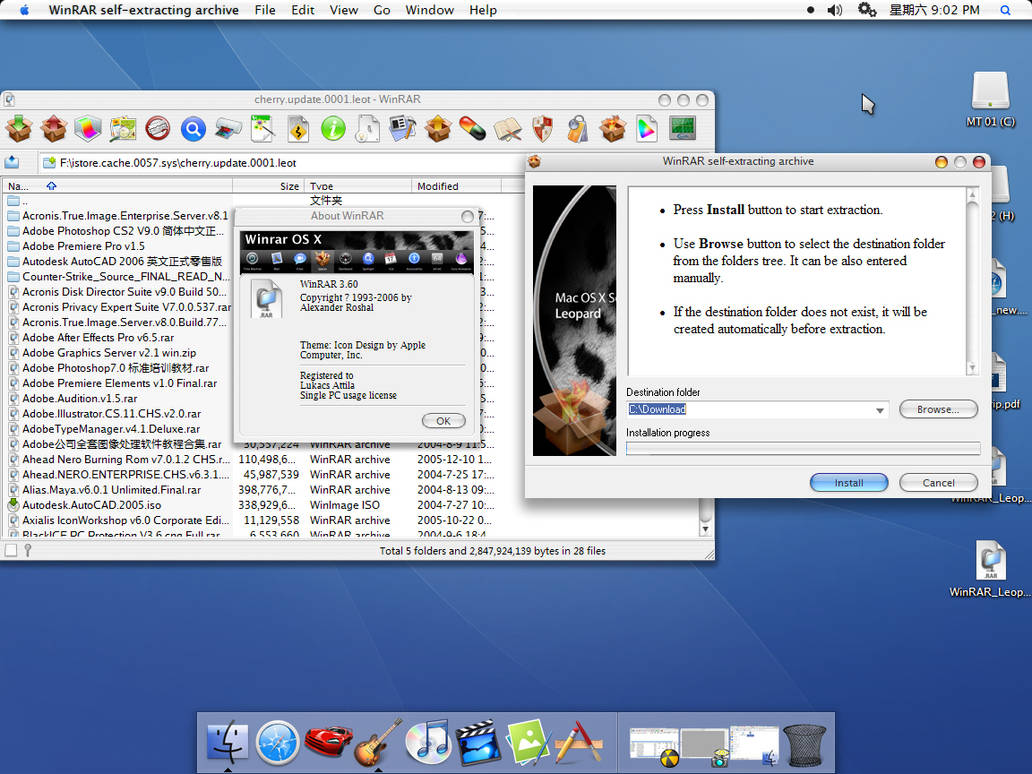Click the box with yellow arrow icon
The width and height of the screenshot is (1032, 774).
[x=438, y=128]
